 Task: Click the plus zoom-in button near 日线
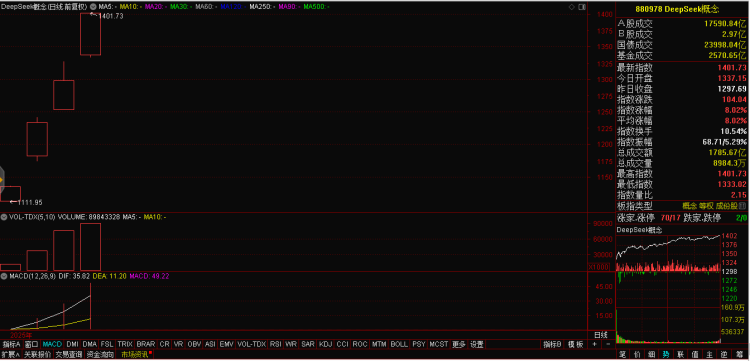[x=595, y=344]
